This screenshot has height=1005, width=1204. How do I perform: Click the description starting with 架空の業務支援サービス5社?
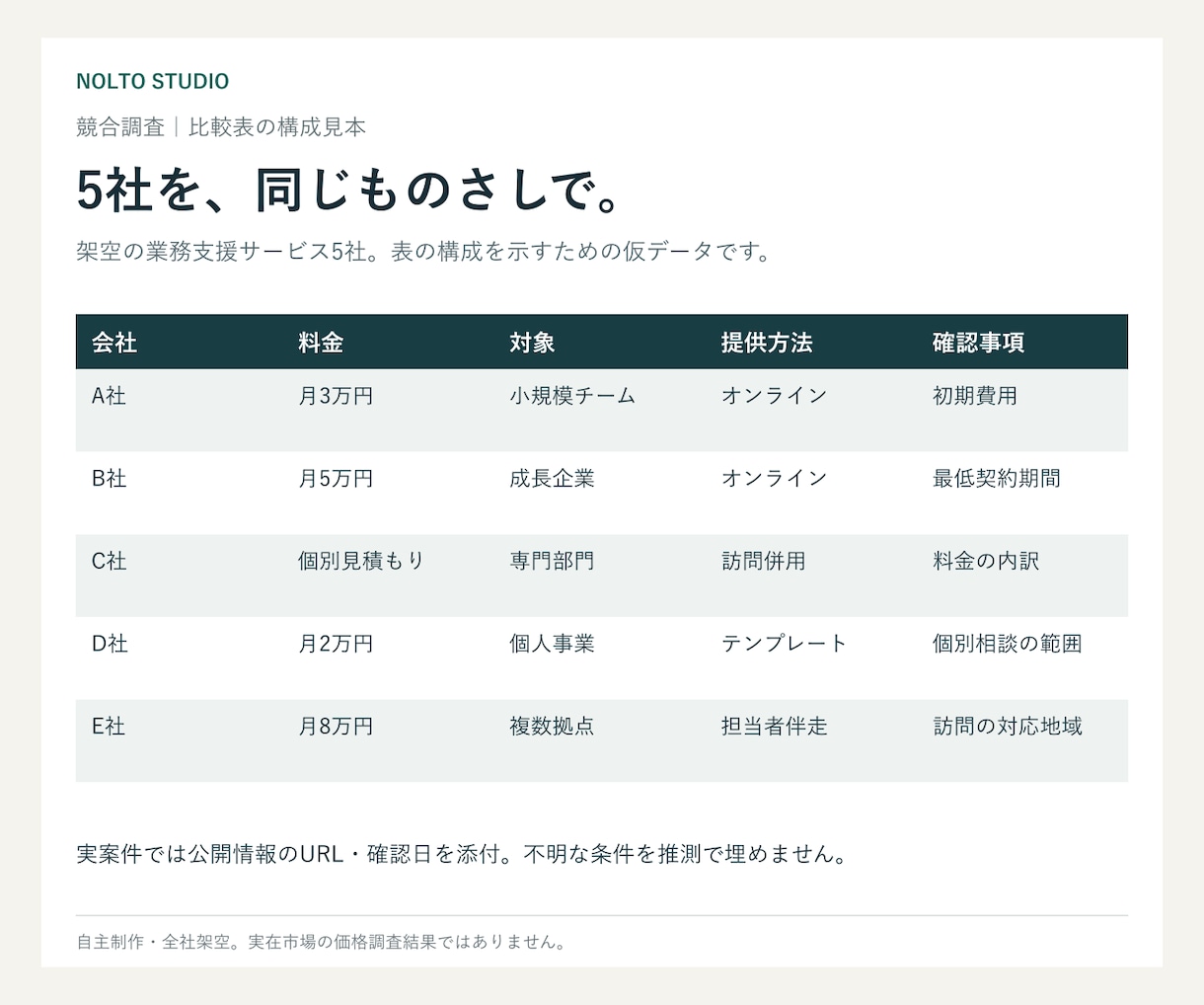pos(422,251)
